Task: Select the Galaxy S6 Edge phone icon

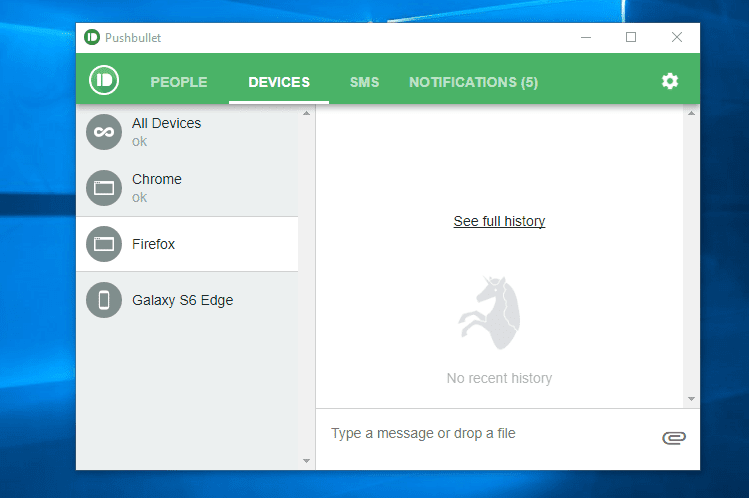Action: [x=104, y=300]
